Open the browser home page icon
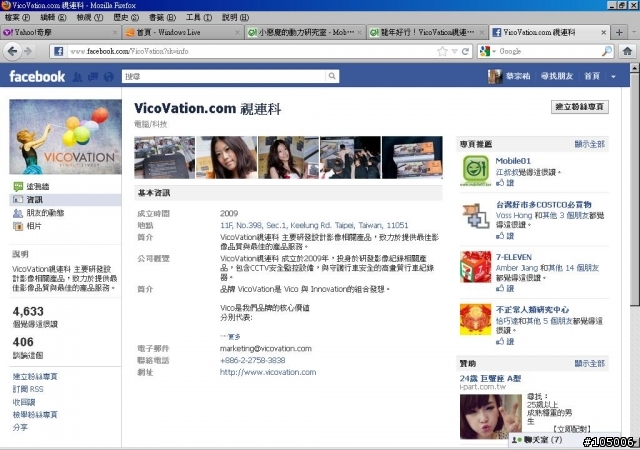Image resolution: width=640 pixels, height=450 pixels. point(627,51)
